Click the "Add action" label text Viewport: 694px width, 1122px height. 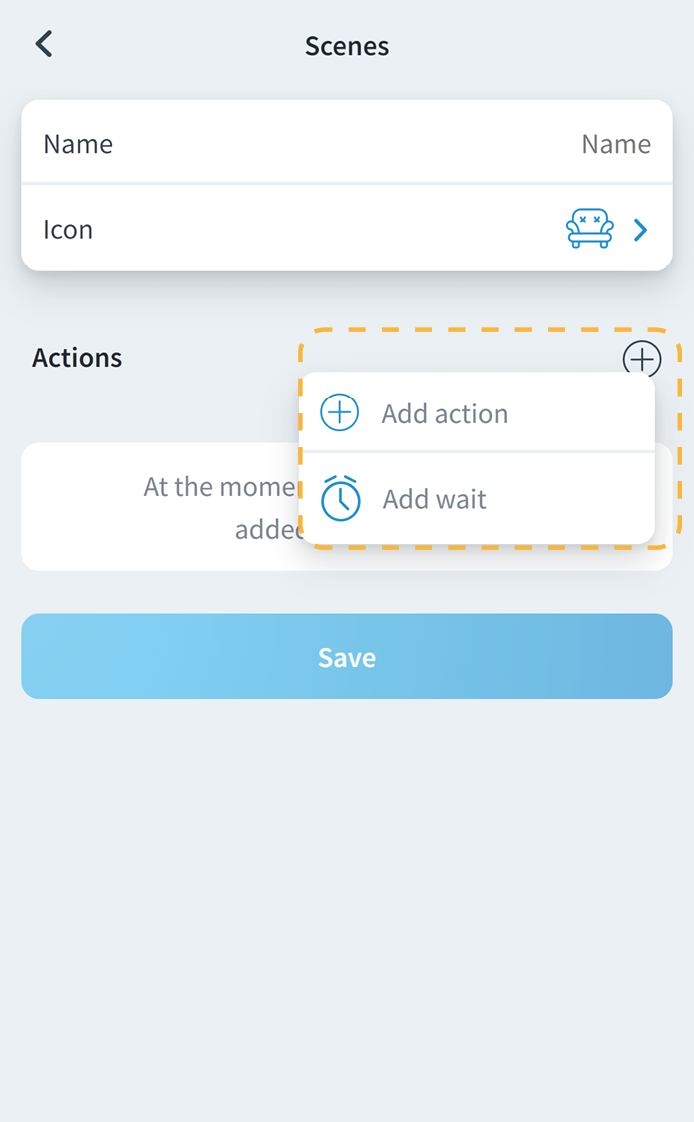click(x=445, y=414)
